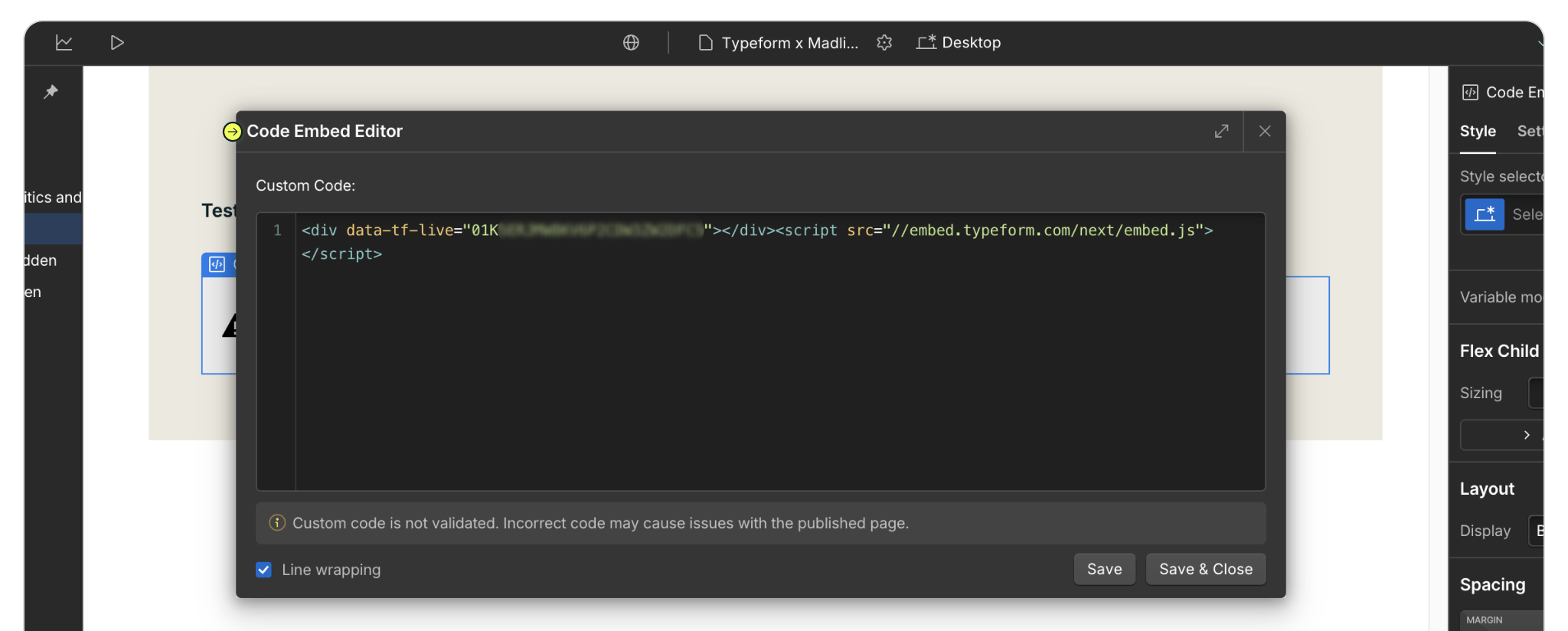
Task: Click line number 1 in code gutter
Action: tap(277, 230)
